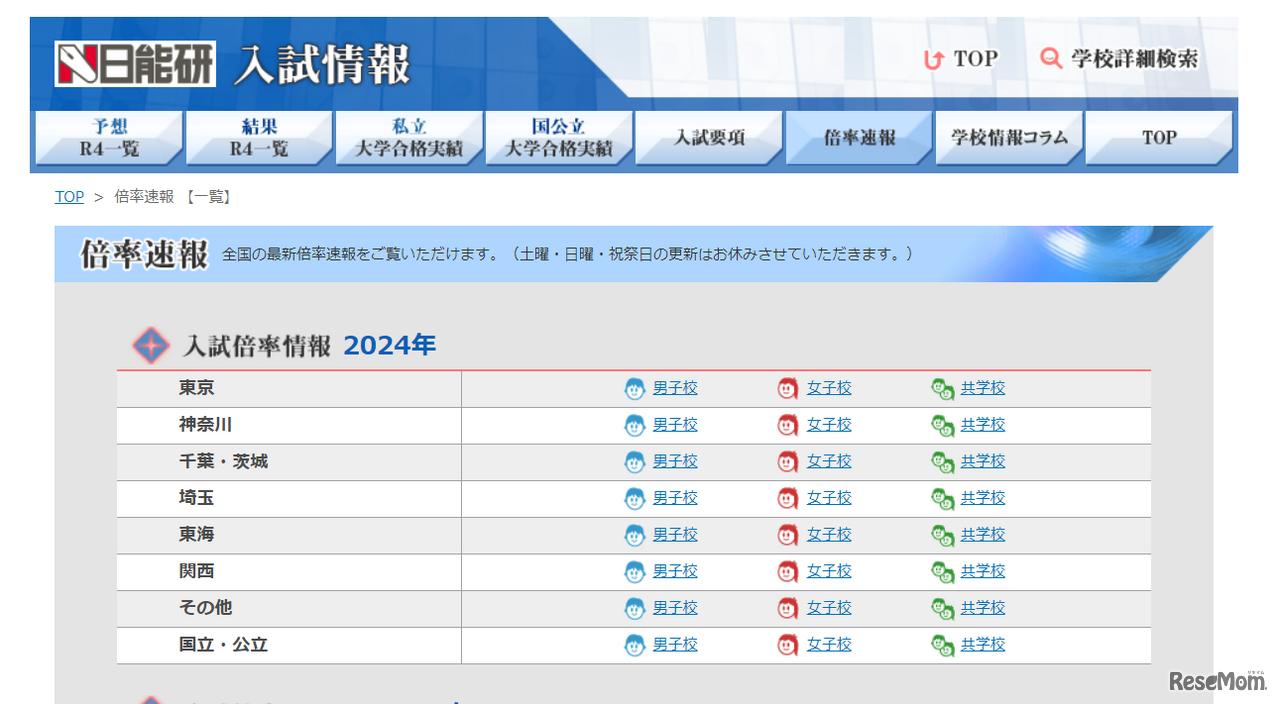Open 男子校 link for 東京
1280x704 pixels.
coord(675,388)
